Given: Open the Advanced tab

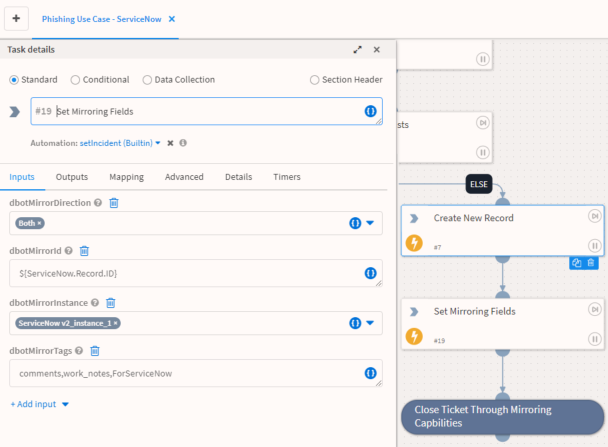Looking at the screenshot, I should pos(184,177).
